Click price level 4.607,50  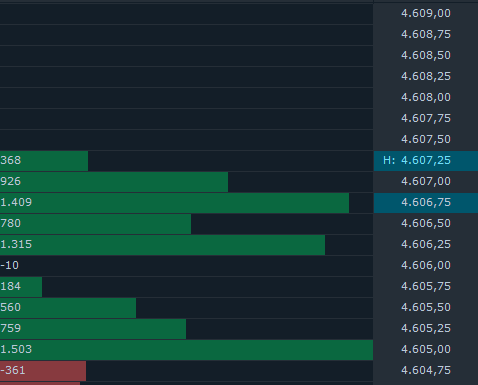(x=426, y=140)
